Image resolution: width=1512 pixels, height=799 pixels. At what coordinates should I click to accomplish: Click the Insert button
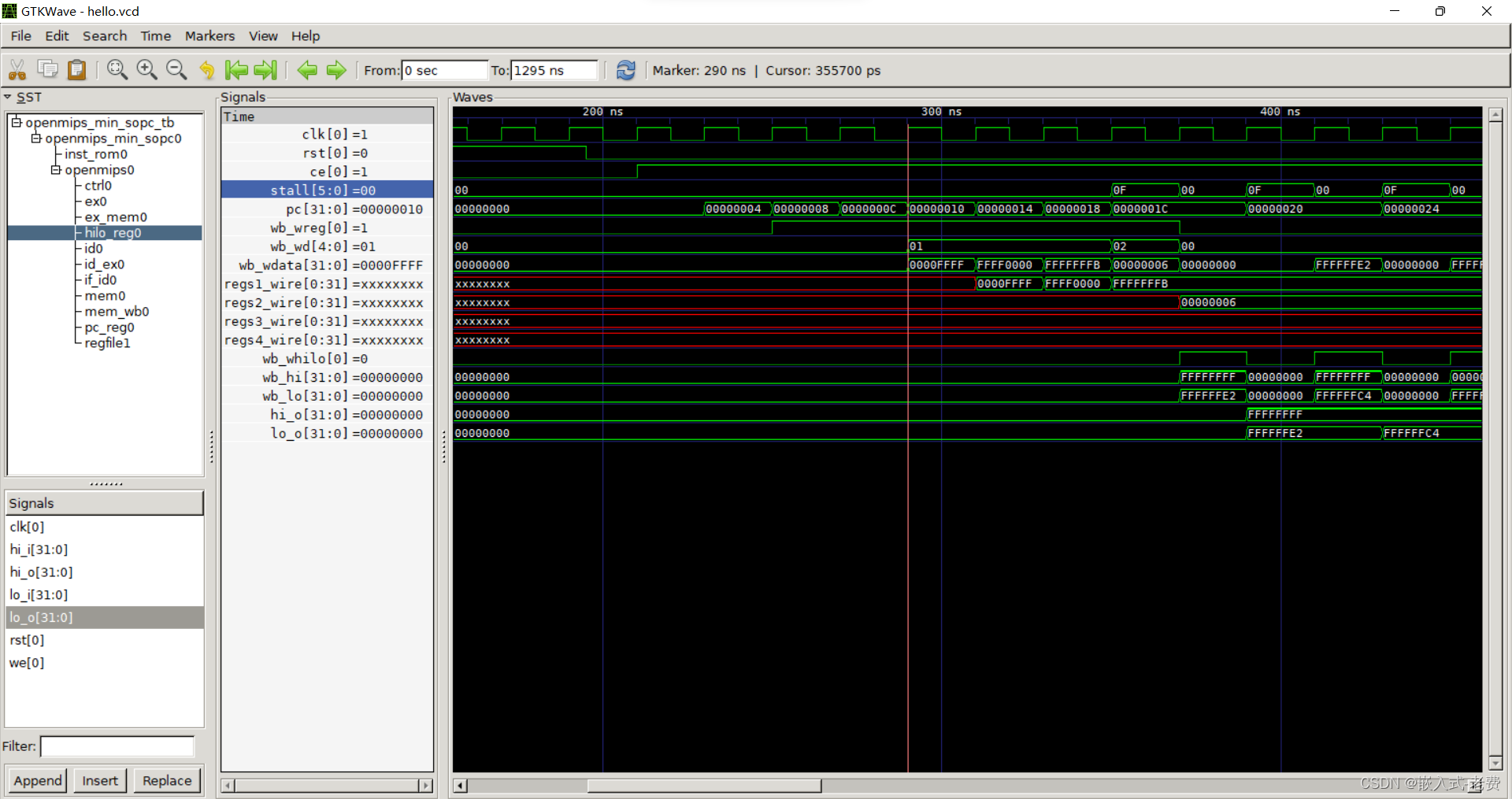pyautogui.click(x=100, y=780)
